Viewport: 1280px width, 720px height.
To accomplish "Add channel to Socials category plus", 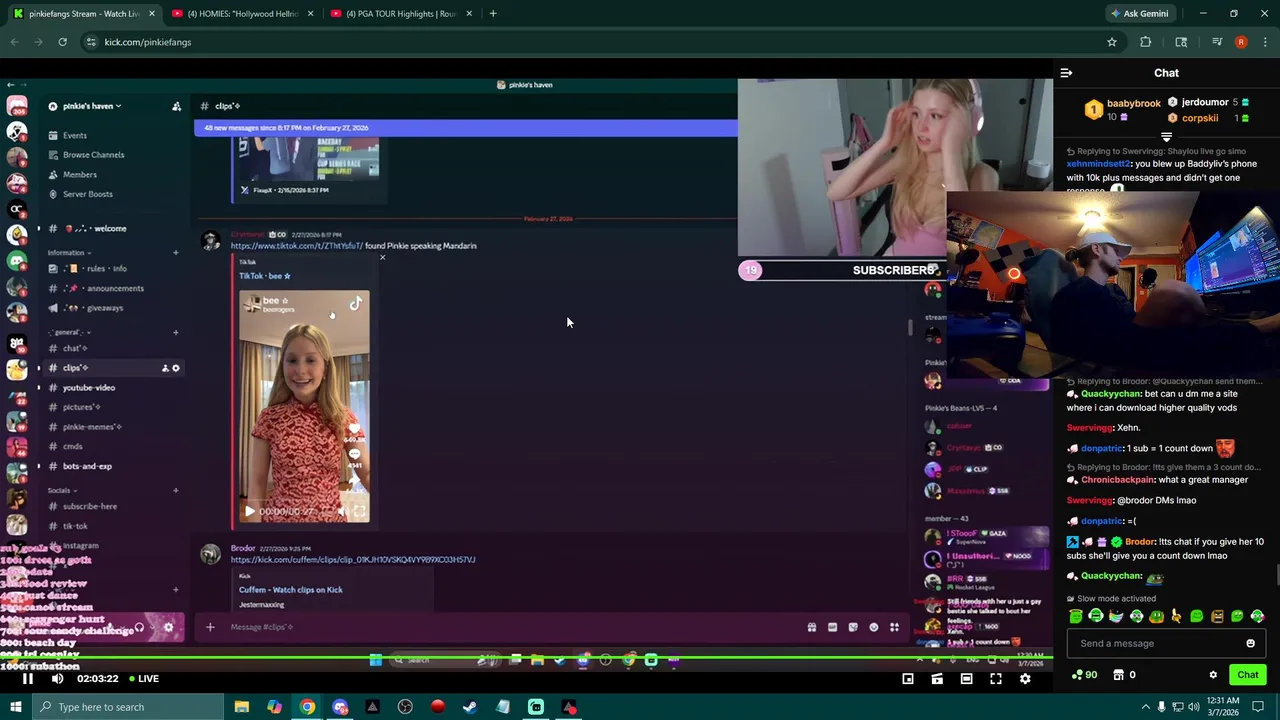I will (x=176, y=491).
